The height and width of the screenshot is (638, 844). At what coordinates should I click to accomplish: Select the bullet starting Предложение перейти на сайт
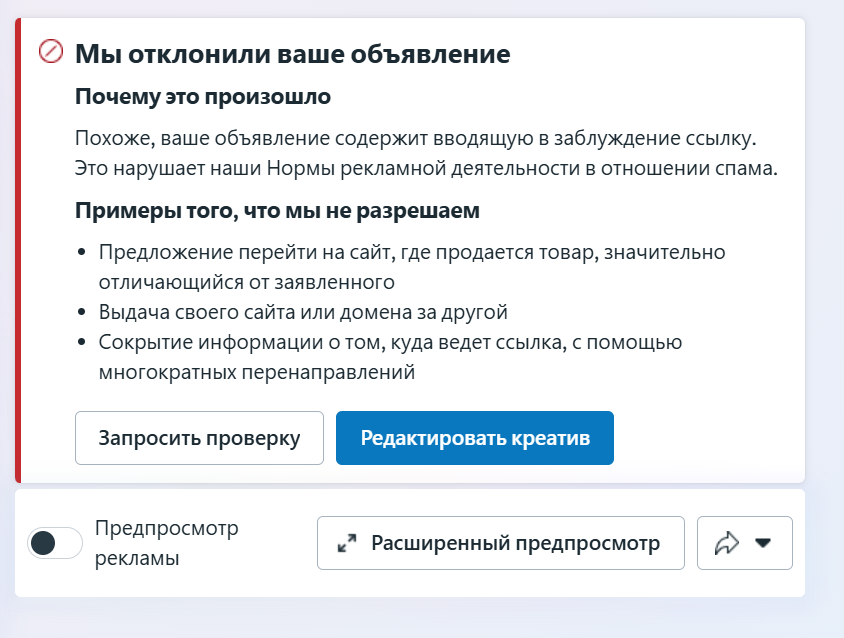(412, 267)
